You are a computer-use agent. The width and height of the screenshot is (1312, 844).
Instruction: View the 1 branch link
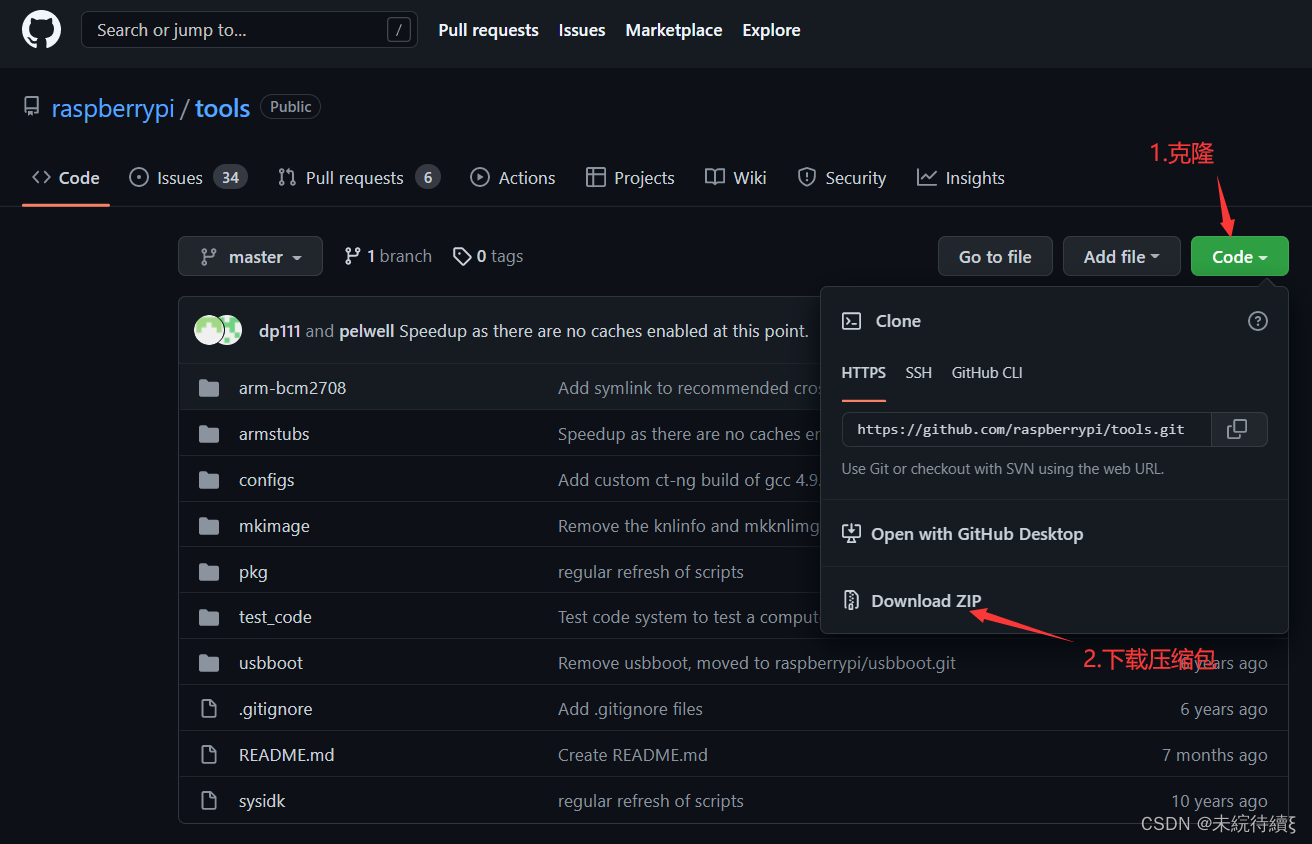coord(388,257)
